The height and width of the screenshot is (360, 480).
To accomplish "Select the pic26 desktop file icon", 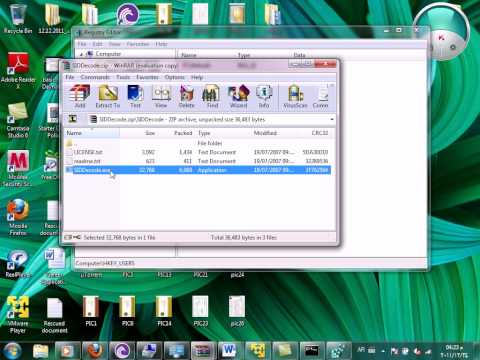I will [x=237, y=311].
